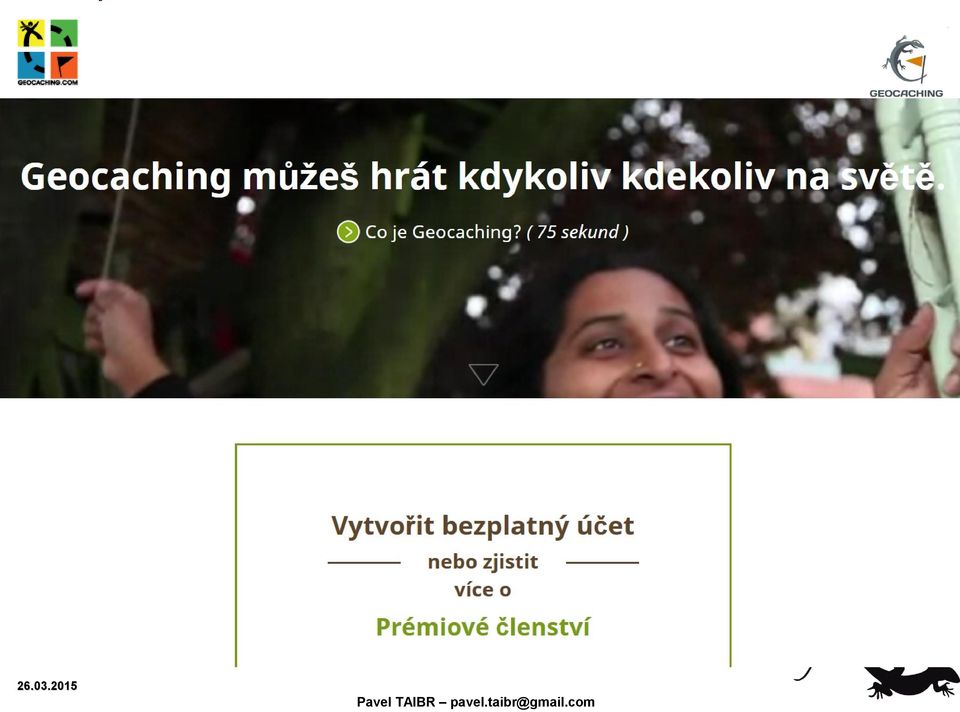Click the downward triangle scroll indicator
The width and height of the screenshot is (960, 712).
point(483,374)
